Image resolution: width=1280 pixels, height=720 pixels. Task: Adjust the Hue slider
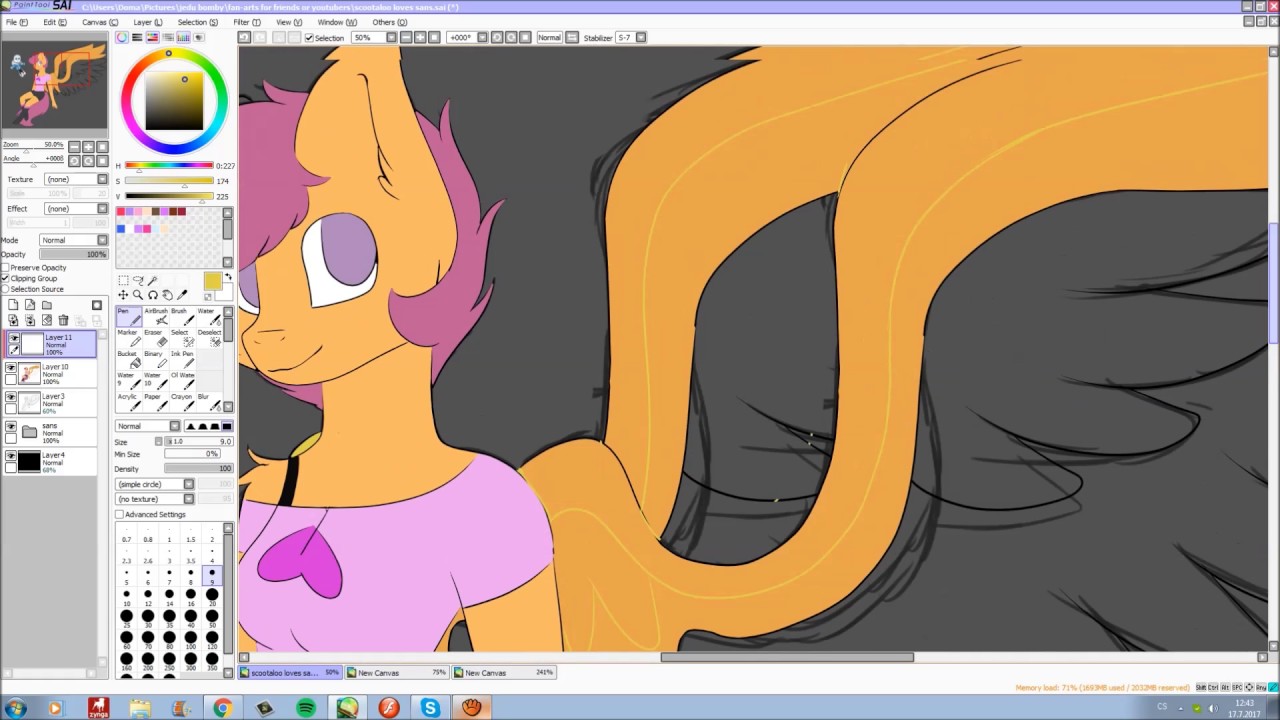(x=168, y=166)
